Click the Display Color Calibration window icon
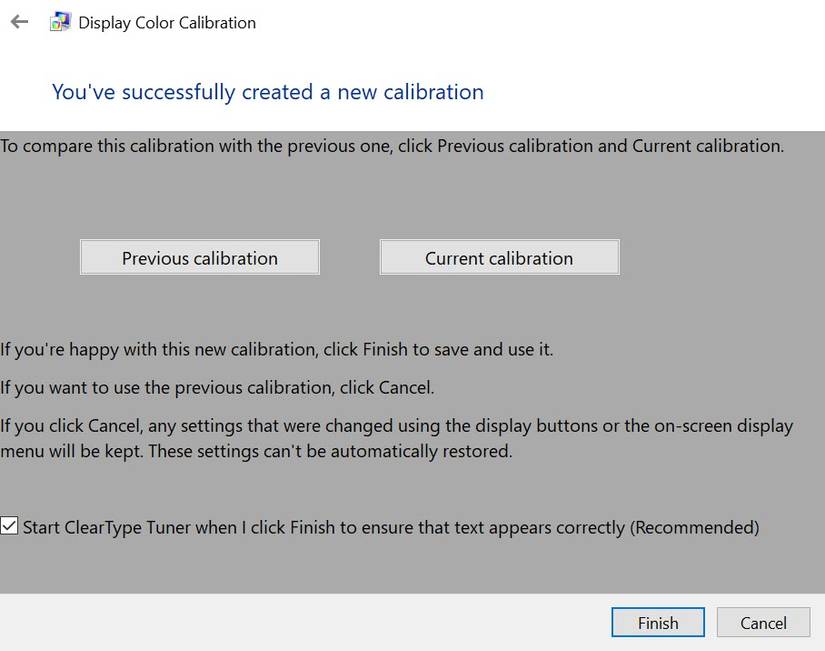Viewport: 825px width, 651px height. pos(58,21)
